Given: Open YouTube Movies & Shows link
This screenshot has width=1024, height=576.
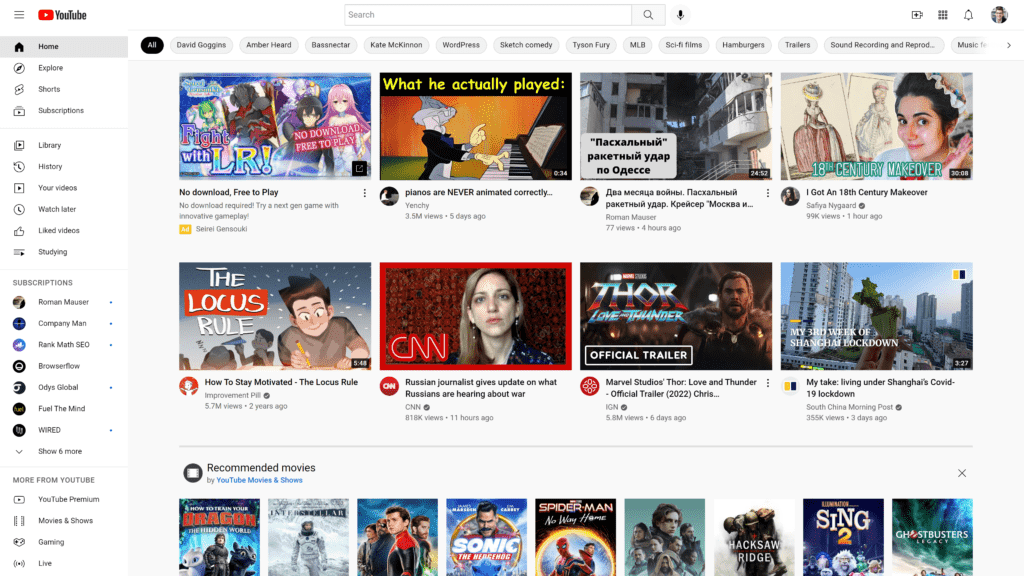Looking at the screenshot, I should click(259, 480).
